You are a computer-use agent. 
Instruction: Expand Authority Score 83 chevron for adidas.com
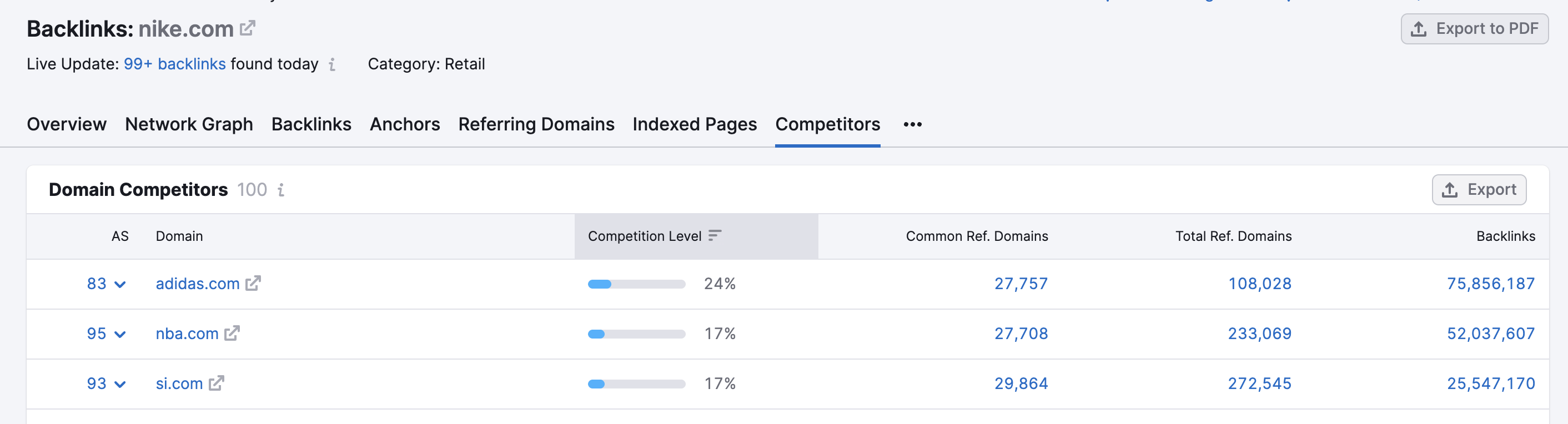tap(120, 284)
